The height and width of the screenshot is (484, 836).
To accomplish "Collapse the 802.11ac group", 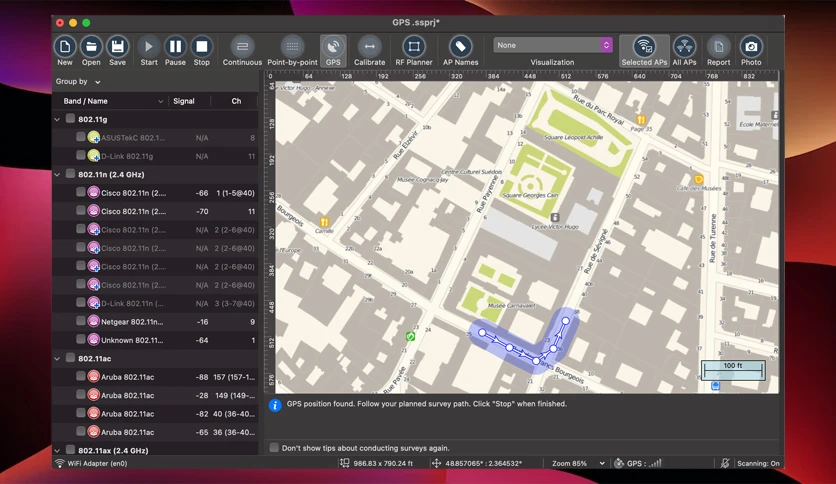I will coord(57,359).
